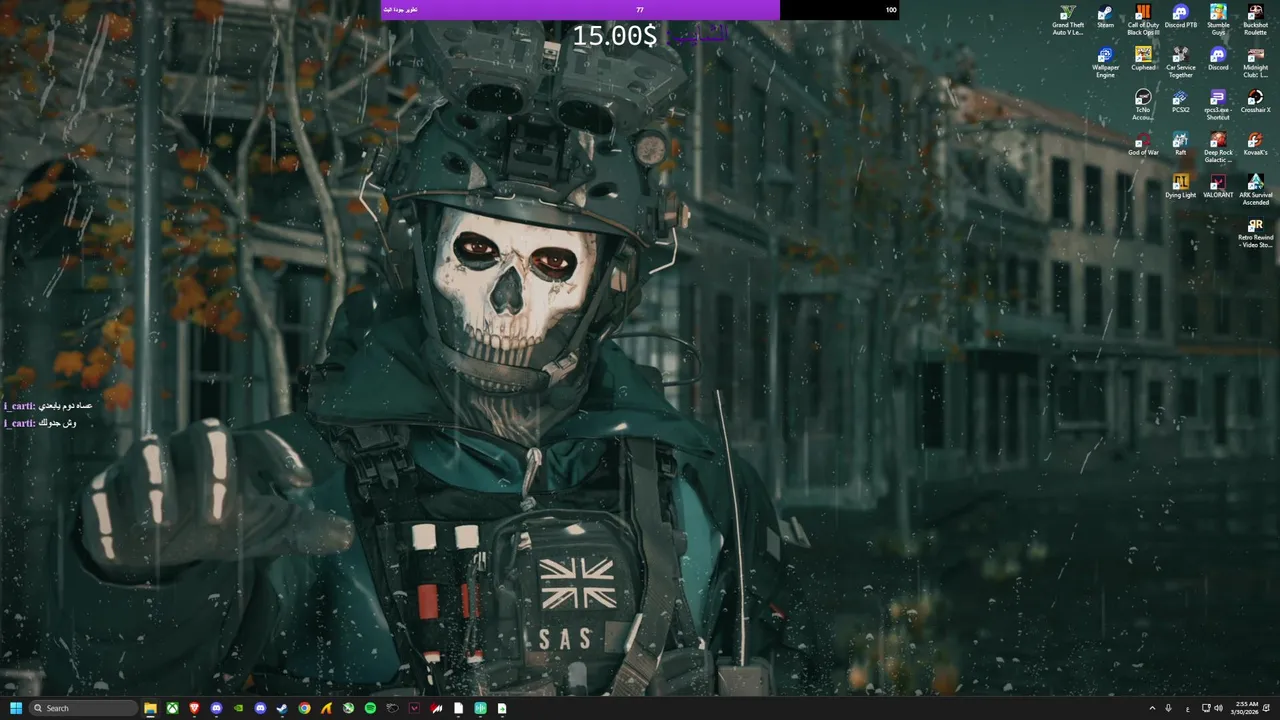Select the God of War desktop icon

coord(1143,144)
